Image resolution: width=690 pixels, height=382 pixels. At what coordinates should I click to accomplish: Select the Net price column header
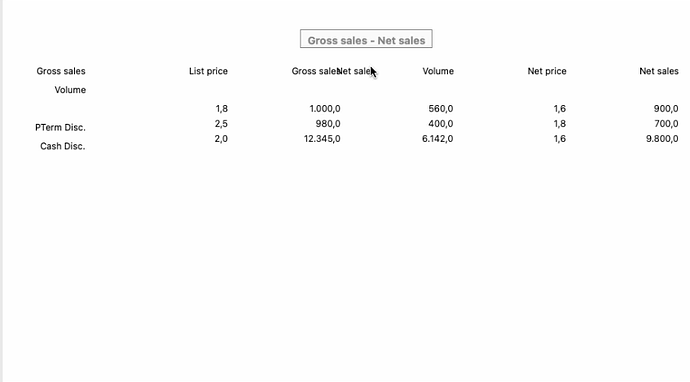click(547, 71)
